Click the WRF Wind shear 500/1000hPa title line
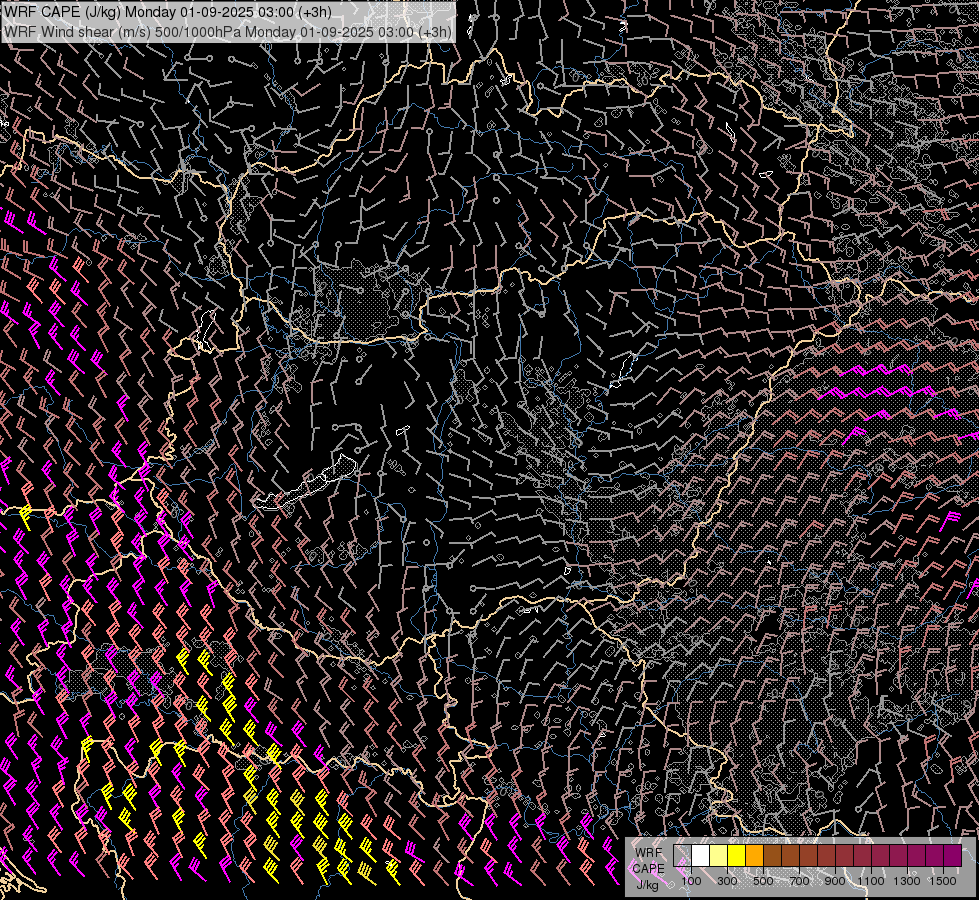Viewport: 979px width, 900px height. click(x=228, y=32)
